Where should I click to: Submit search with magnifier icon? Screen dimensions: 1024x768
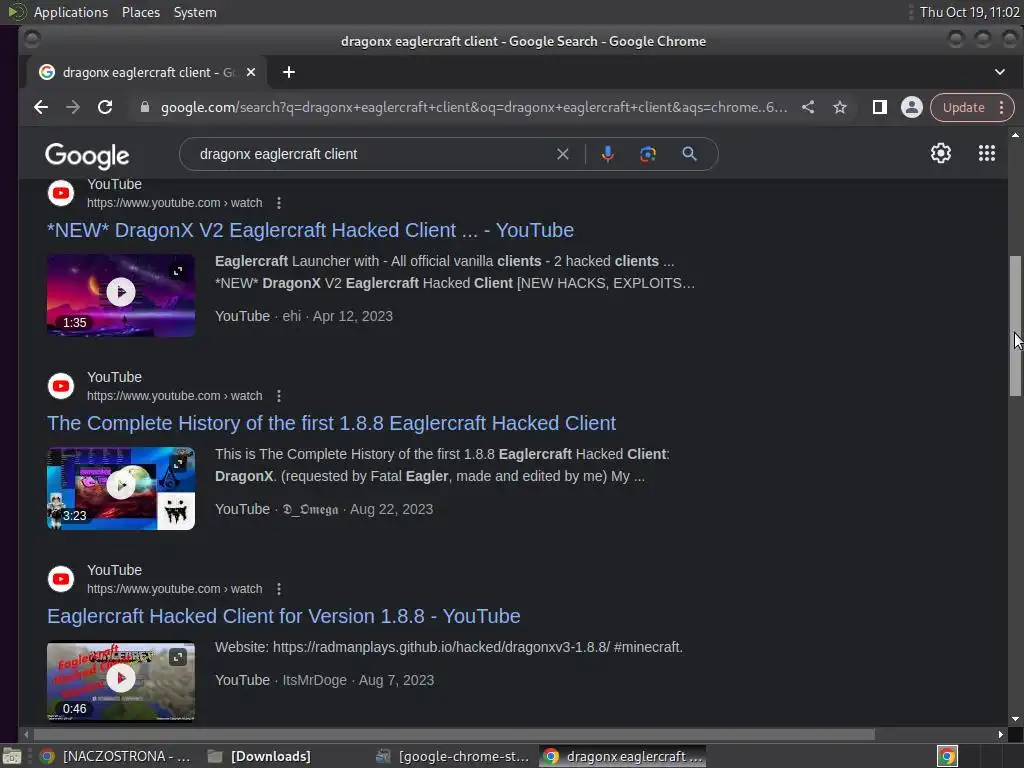point(689,154)
